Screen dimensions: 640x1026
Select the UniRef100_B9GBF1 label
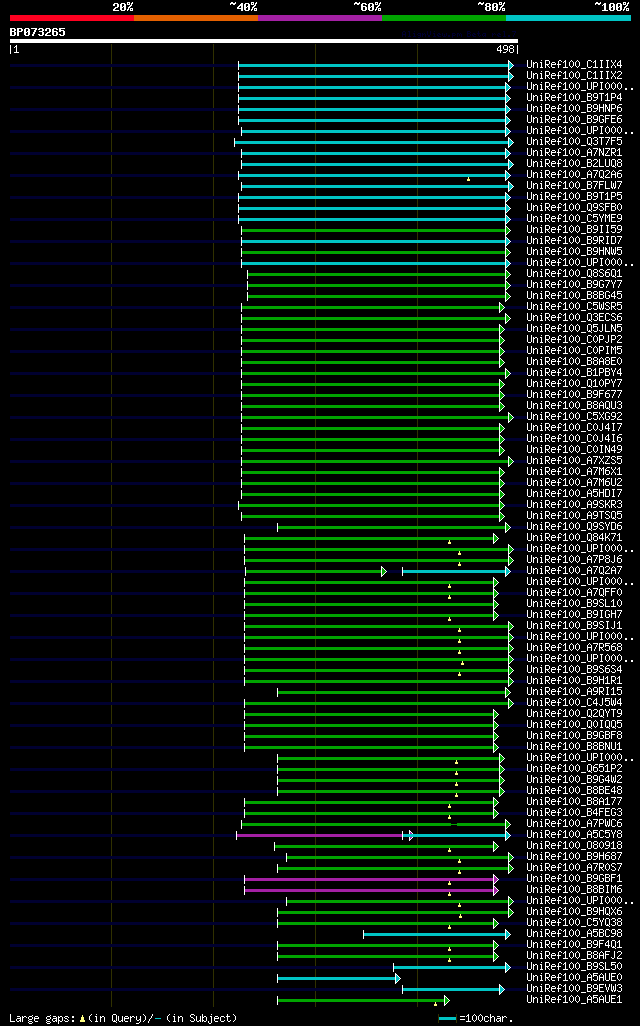575,879
